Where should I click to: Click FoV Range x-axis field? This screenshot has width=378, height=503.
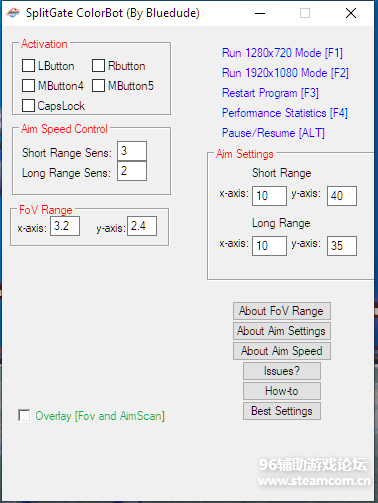pyautogui.click(x=65, y=226)
